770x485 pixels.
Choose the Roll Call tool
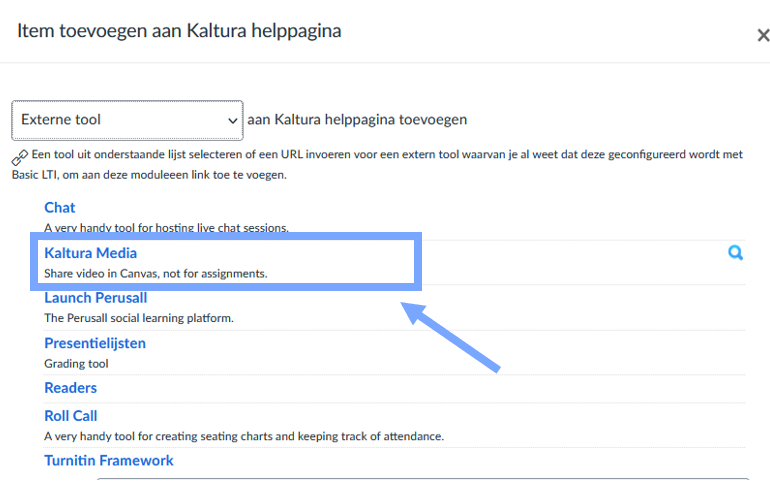[x=71, y=416]
